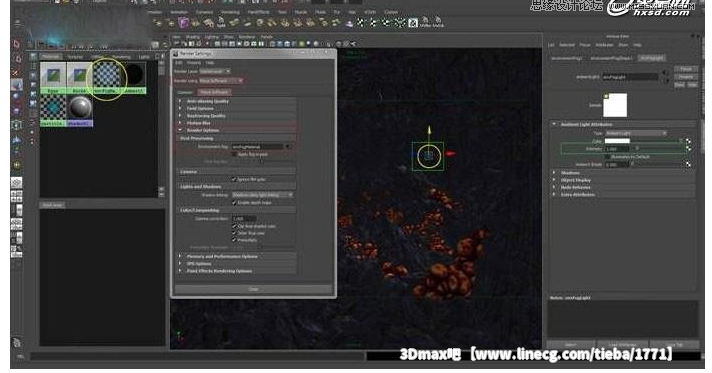Expand the Field Options section
This screenshot has width=712, height=373.
(236, 109)
